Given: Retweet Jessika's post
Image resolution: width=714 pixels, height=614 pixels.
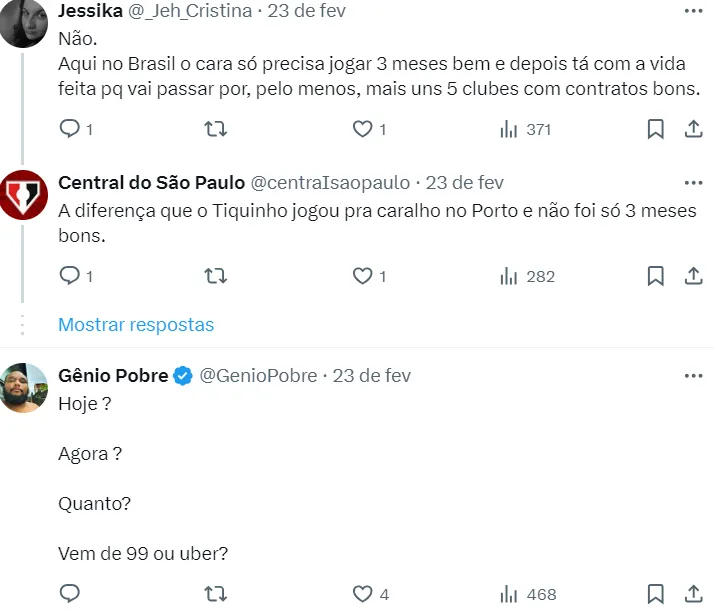Looking at the screenshot, I should tap(214, 129).
